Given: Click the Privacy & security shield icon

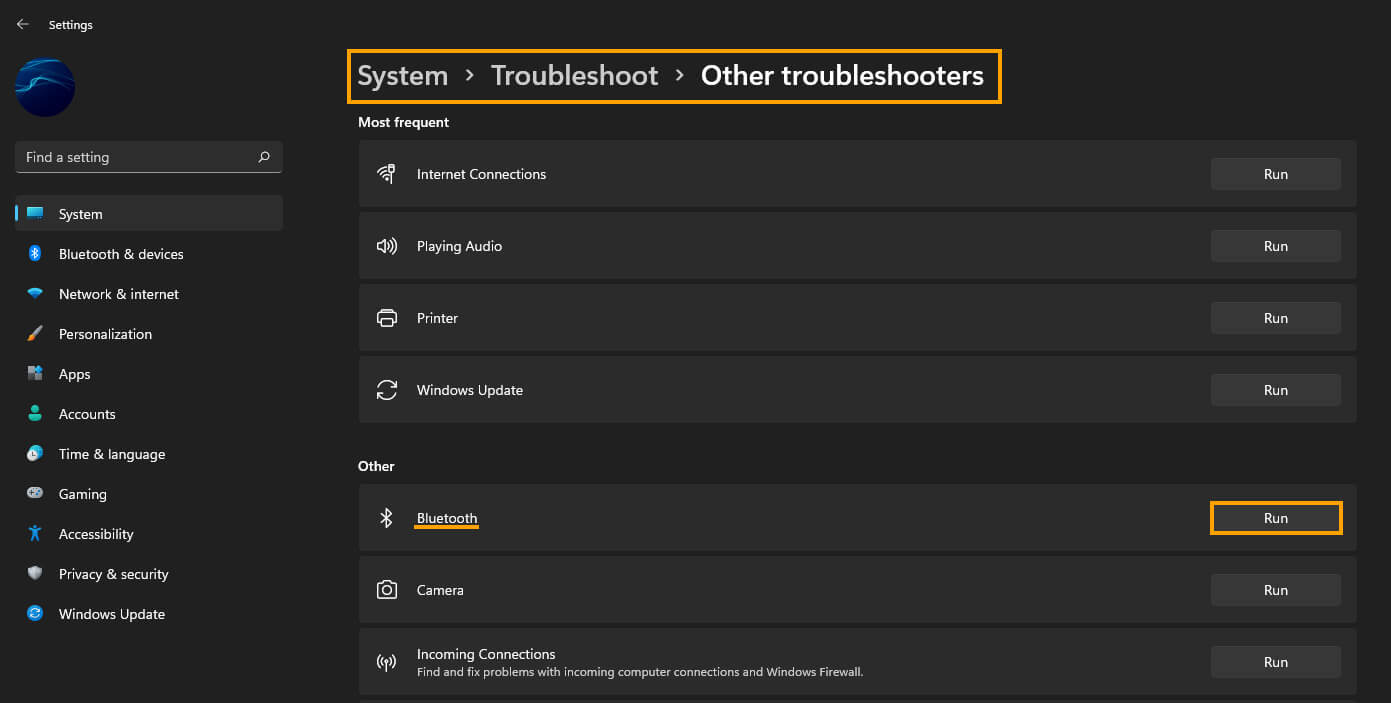Looking at the screenshot, I should click(x=35, y=574).
